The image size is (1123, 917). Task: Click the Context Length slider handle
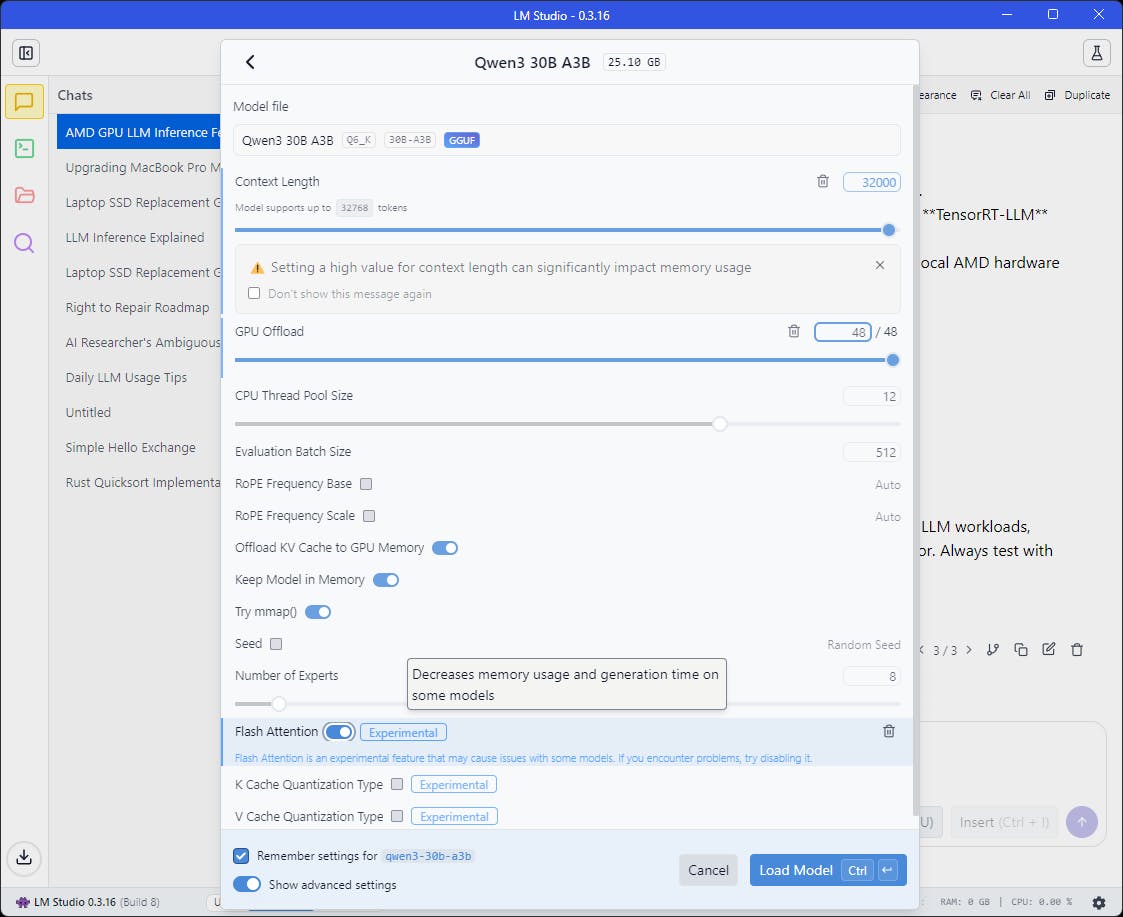pyautogui.click(x=889, y=230)
